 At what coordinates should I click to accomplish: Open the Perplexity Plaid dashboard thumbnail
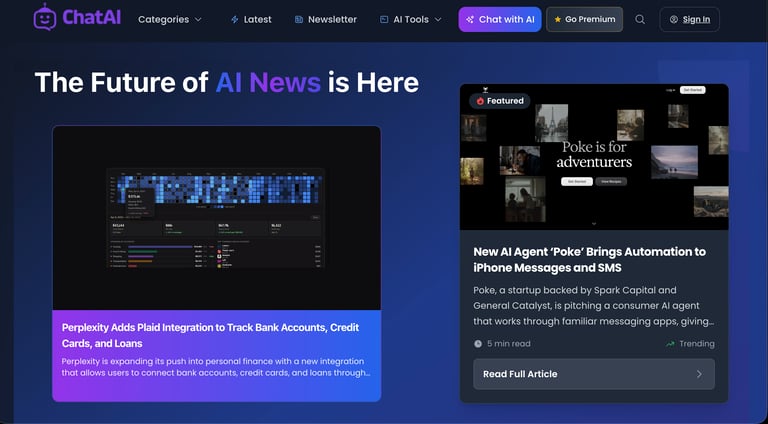pos(216,218)
